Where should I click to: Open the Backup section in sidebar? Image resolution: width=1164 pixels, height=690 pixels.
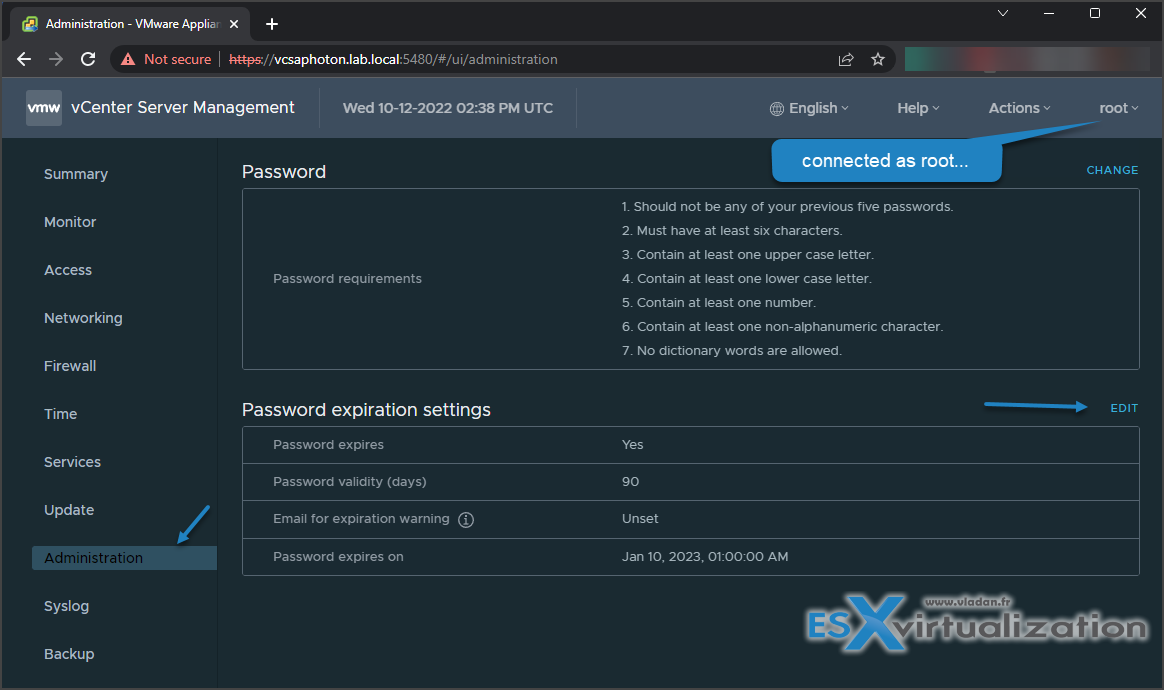pyautogui.click(x=69, y=654)
